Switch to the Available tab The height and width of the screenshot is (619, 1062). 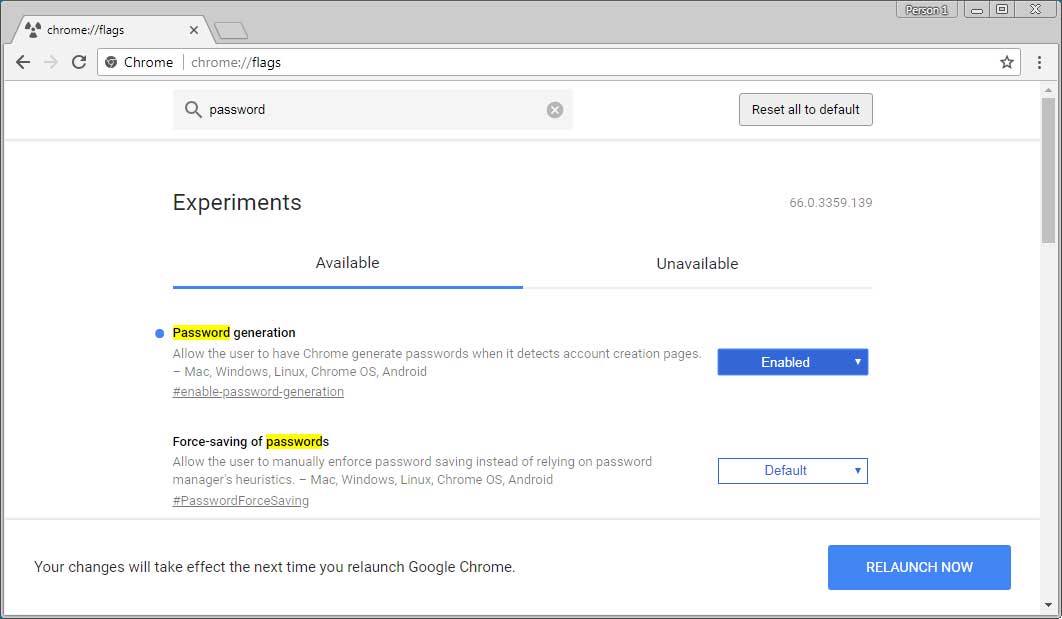347,263
